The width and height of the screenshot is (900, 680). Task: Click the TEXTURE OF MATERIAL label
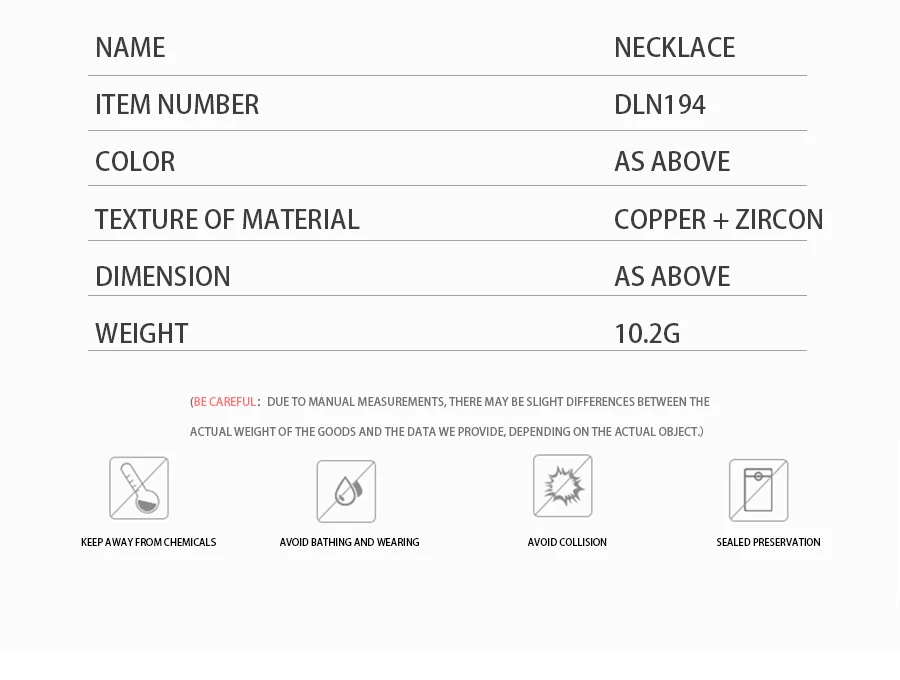click(x=227, y=220)
